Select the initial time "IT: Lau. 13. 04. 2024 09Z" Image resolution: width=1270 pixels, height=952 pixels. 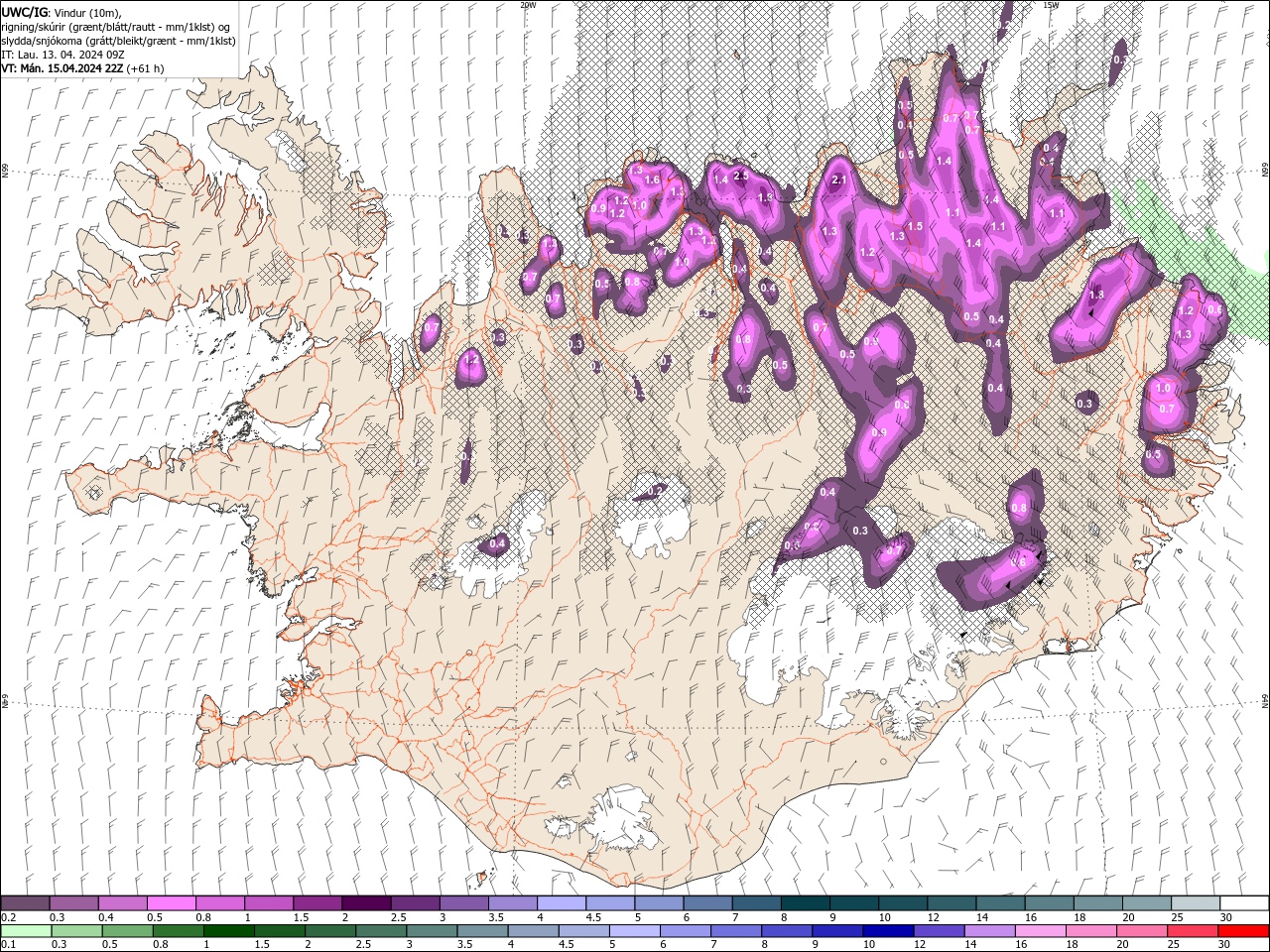(x=63, y=55)
